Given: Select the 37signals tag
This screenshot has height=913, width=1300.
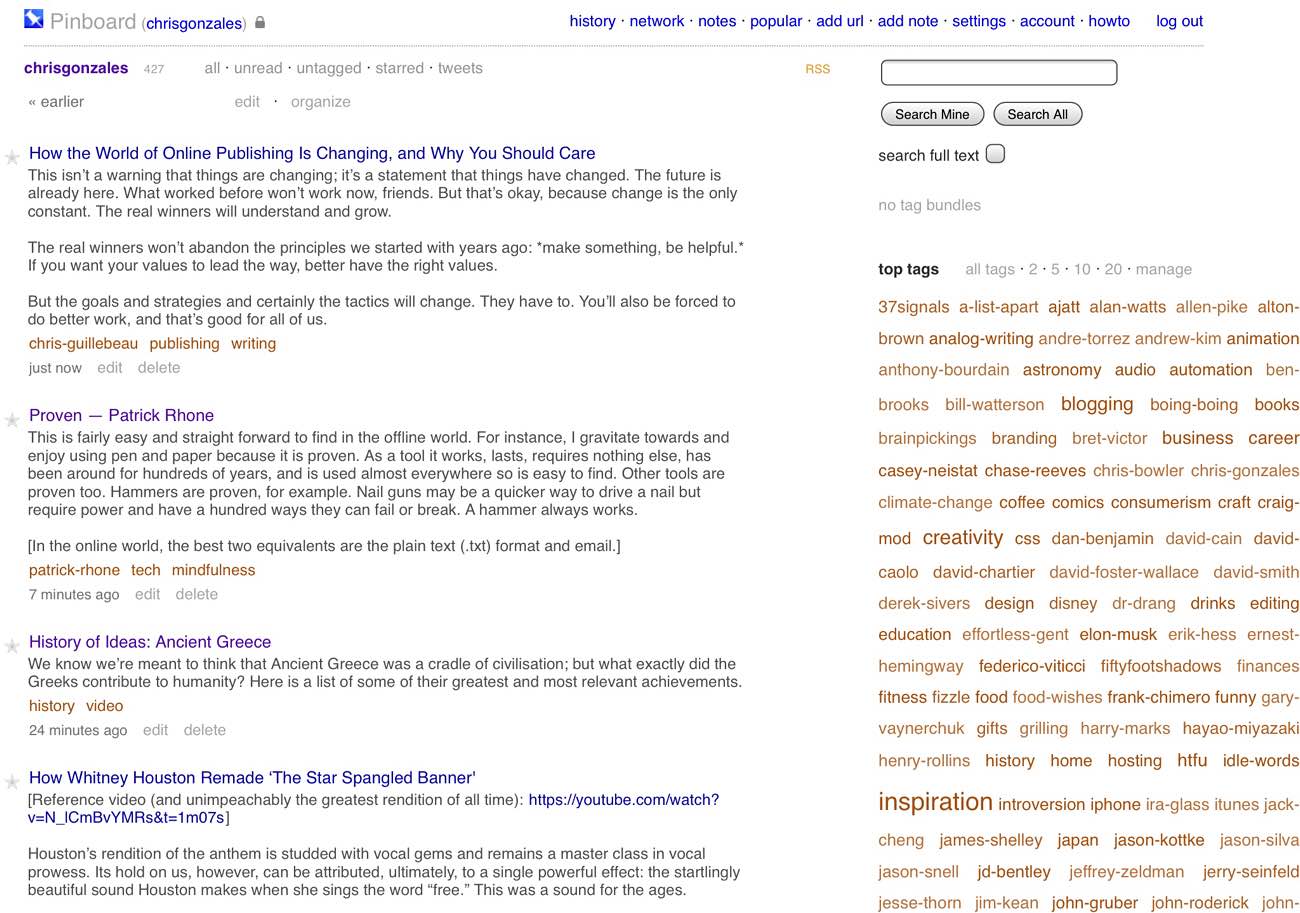Looking at the screenshot, I should point(914,307).
